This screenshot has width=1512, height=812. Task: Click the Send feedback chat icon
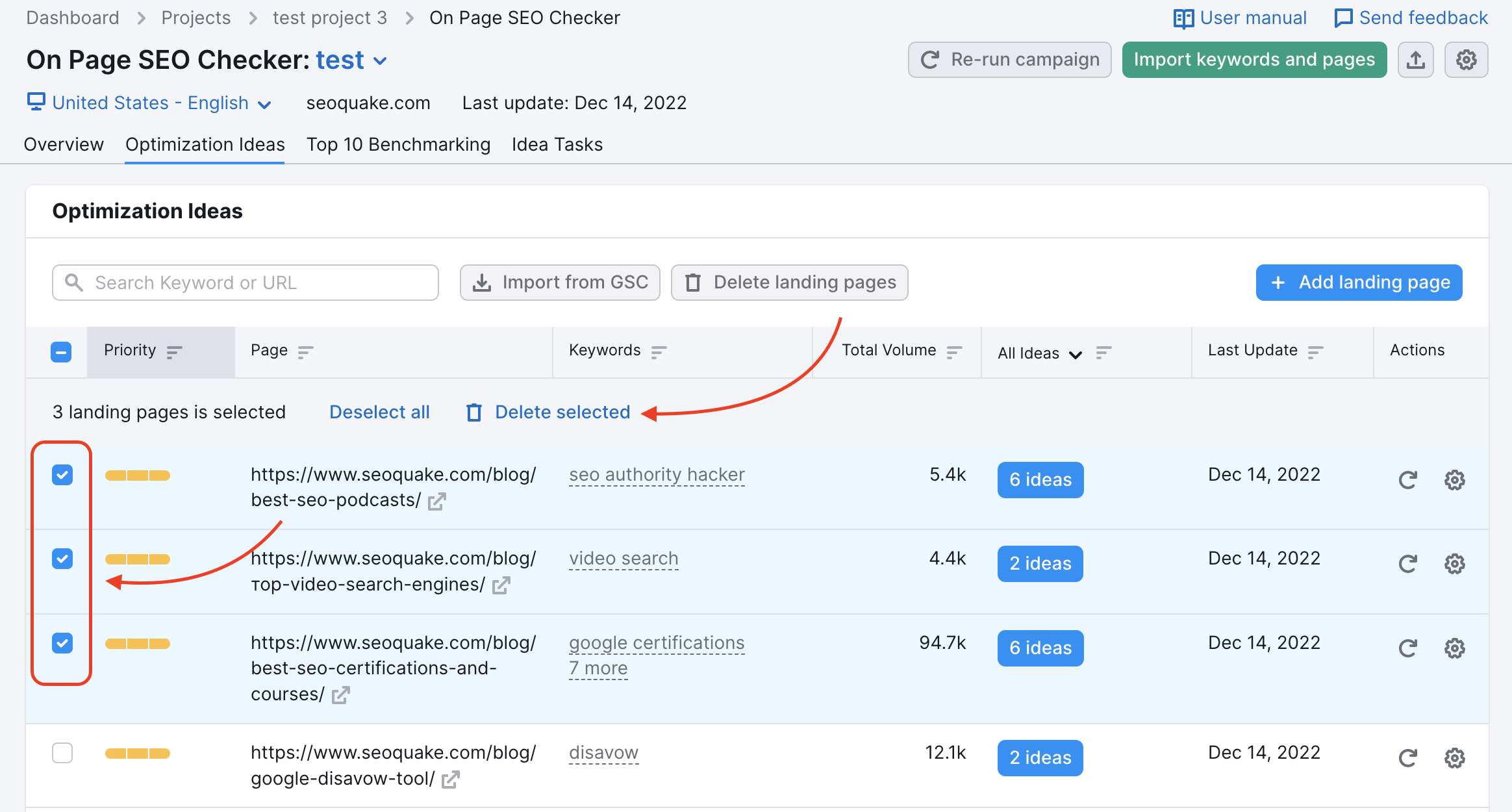tap(1342, 18)
